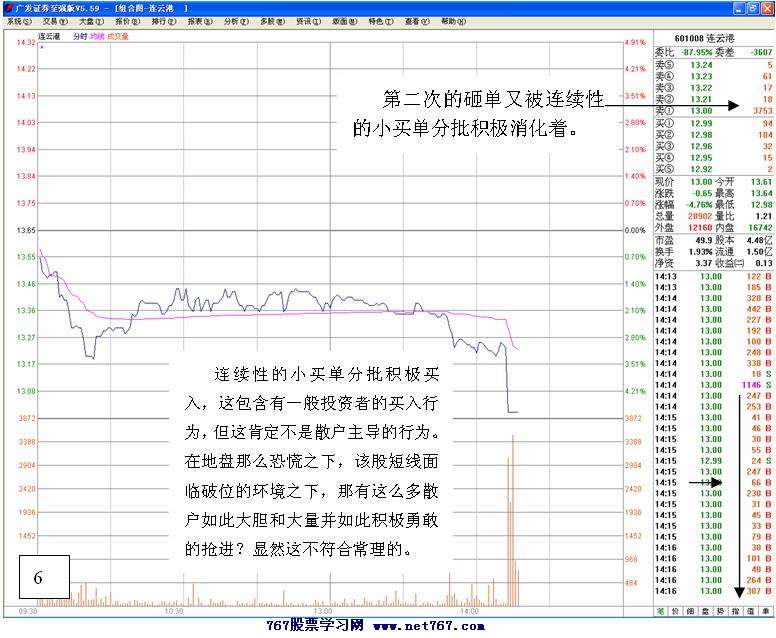This screenshot has height=638, width=776.
Task: Toggle the 成交量 volume label
Action: (x=117, y=36)
